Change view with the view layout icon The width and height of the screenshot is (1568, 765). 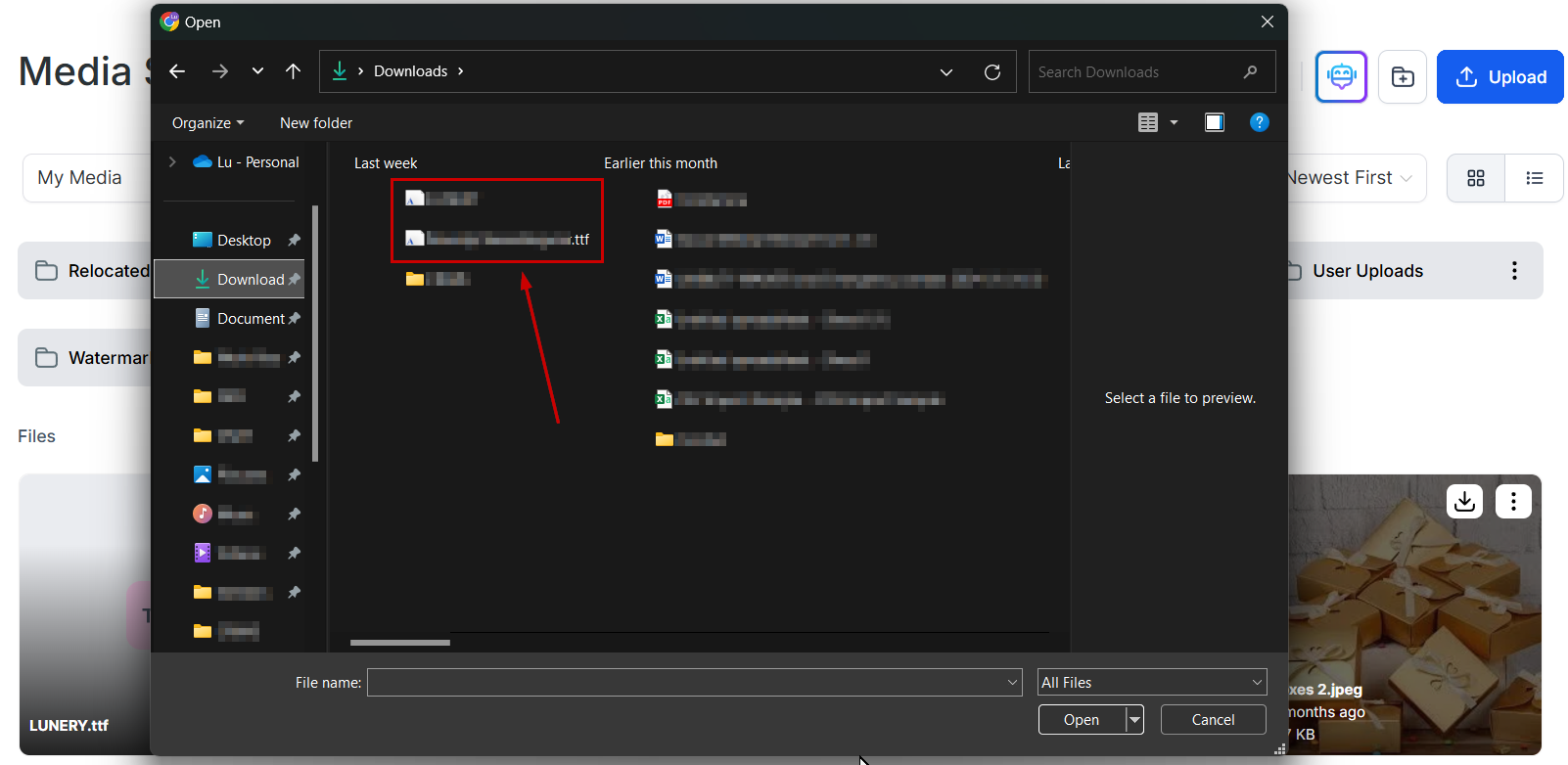pyautogui.click(x=1148, y=122)
